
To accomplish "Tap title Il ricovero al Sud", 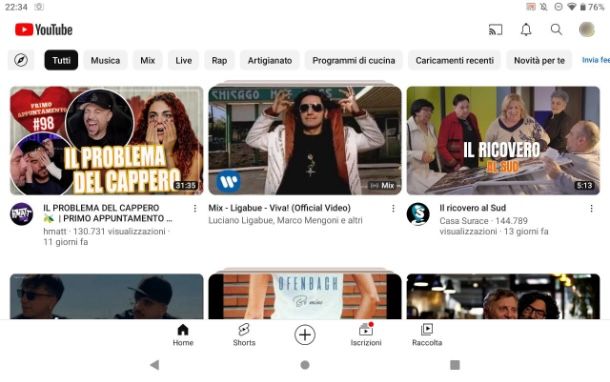I will [472, 208].
